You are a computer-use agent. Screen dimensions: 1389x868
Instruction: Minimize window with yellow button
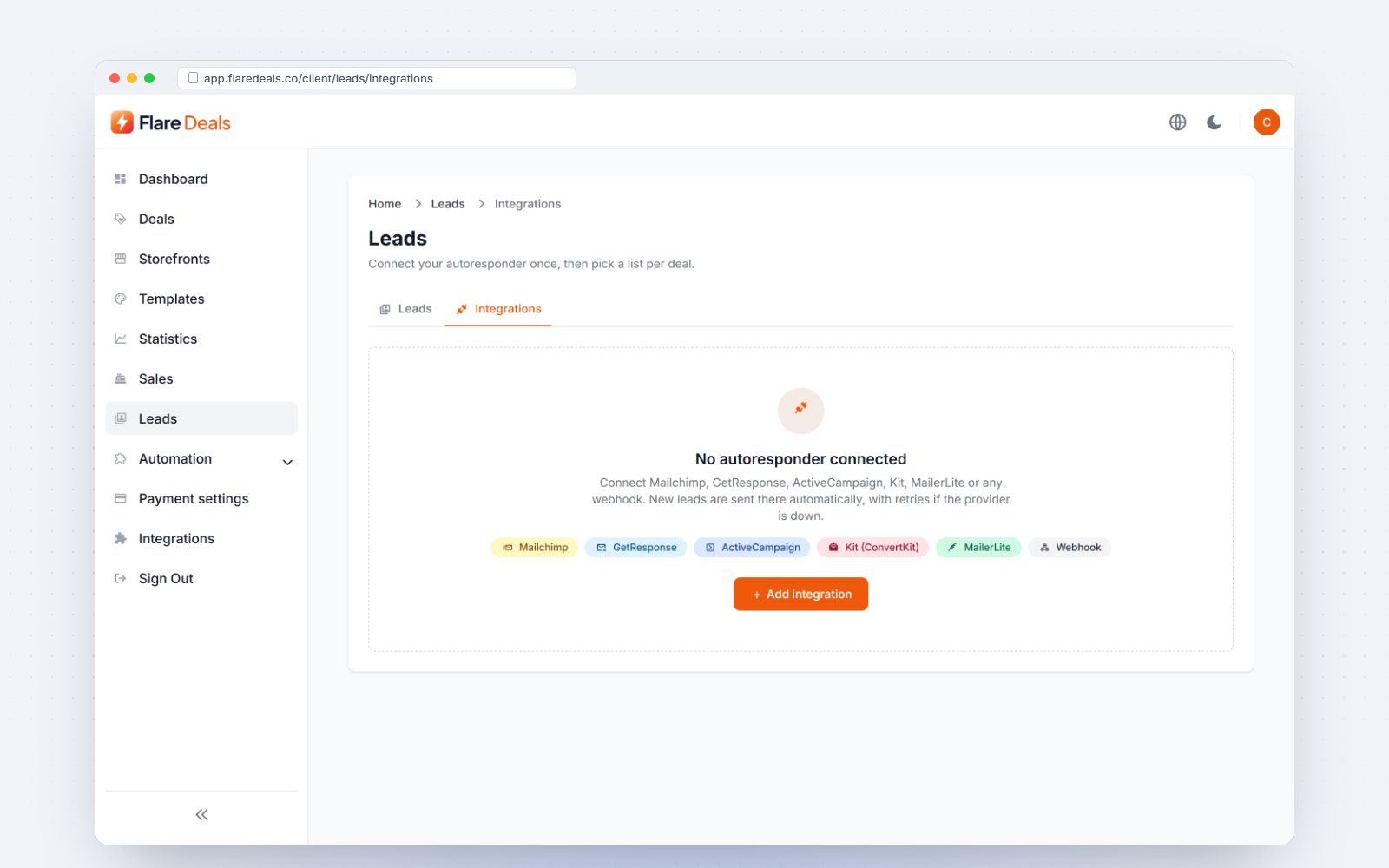click(132, 78)
